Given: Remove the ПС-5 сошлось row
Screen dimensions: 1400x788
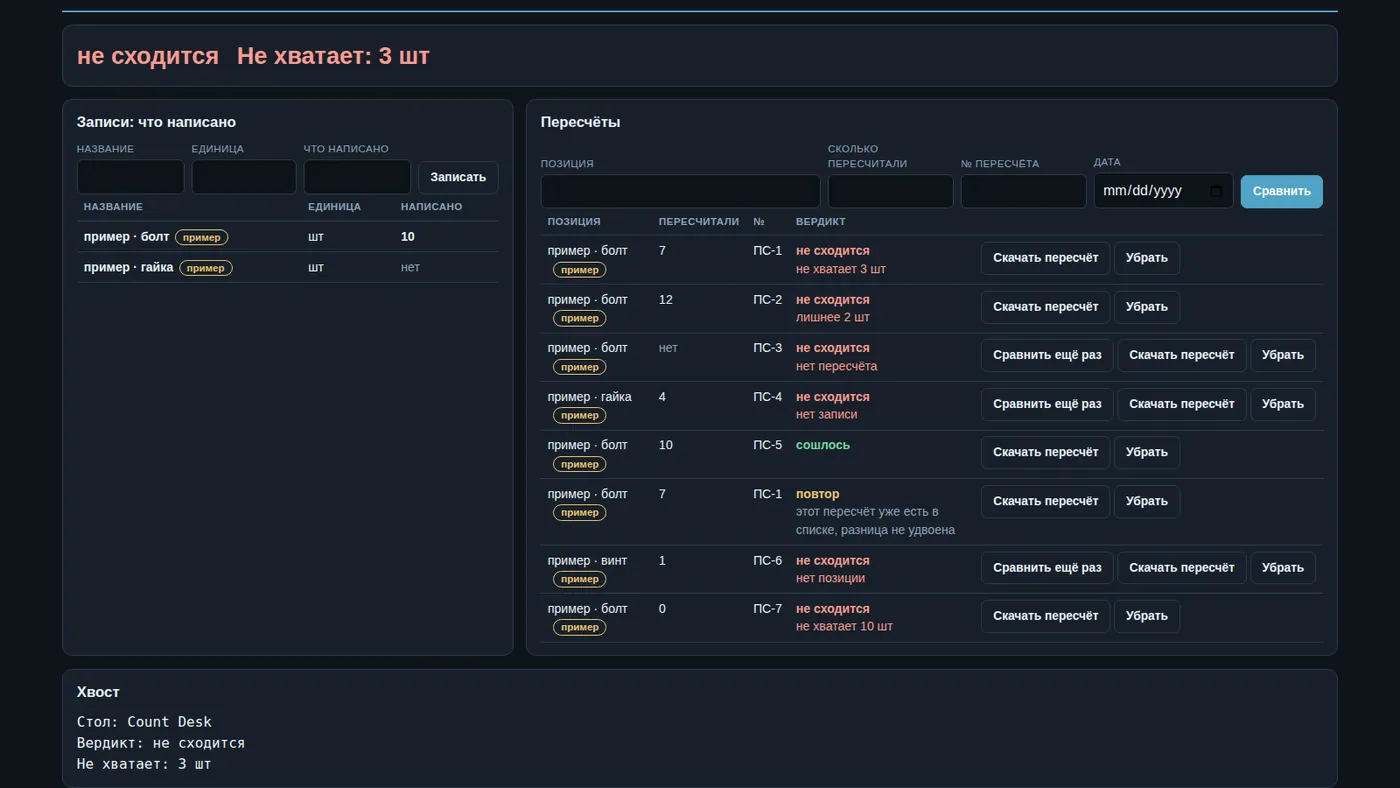Looking at the screenshot, I should (x=1146, y=452).
